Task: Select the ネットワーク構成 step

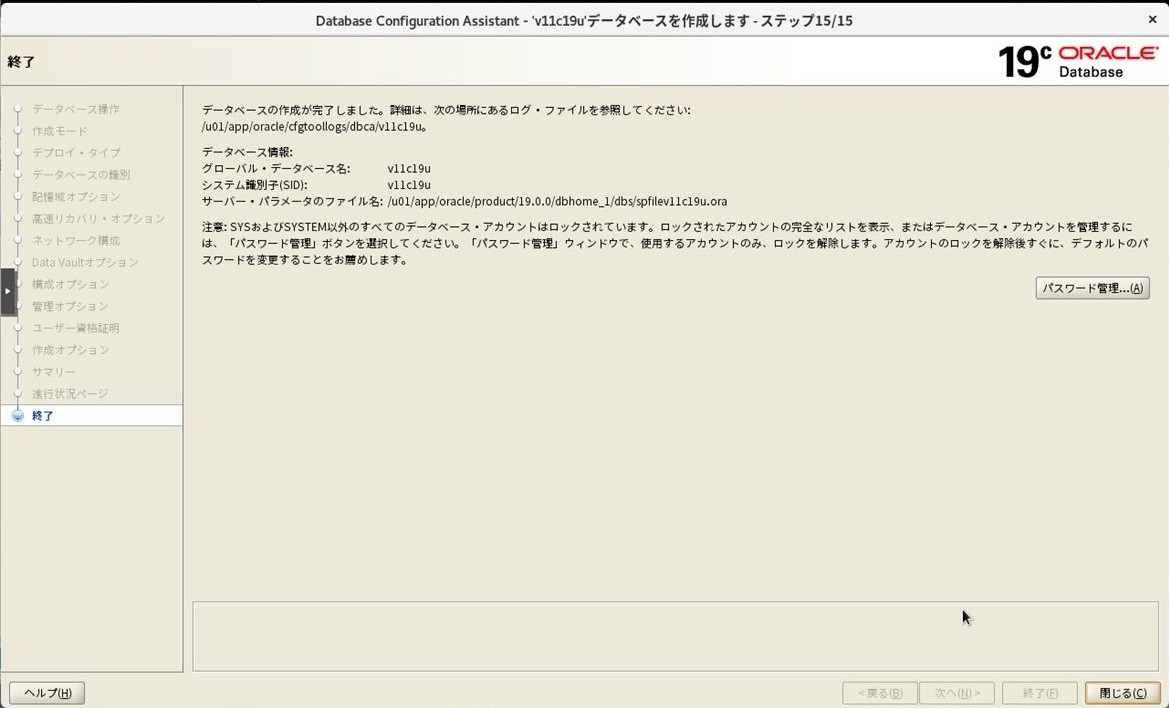Action: click(x=76, y=241)
